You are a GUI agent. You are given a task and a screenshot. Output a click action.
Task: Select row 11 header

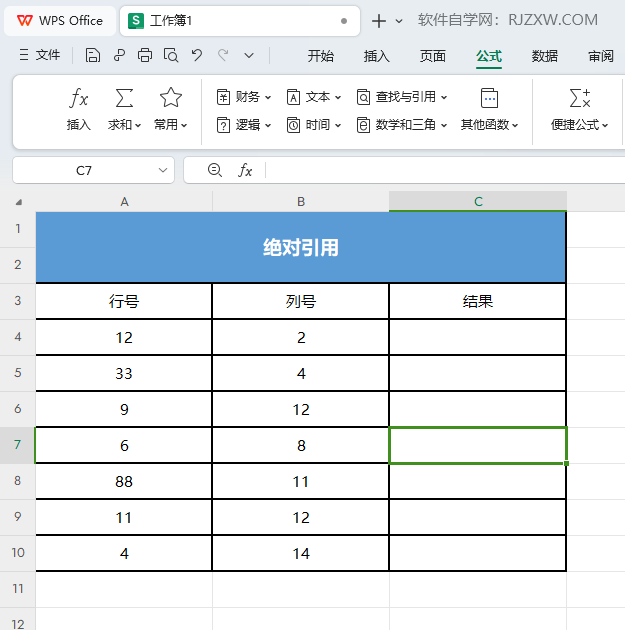[18, 589]
